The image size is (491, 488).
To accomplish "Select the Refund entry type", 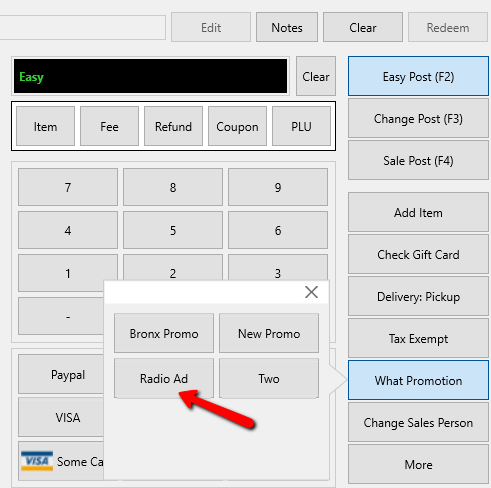I will click(173, 126).
